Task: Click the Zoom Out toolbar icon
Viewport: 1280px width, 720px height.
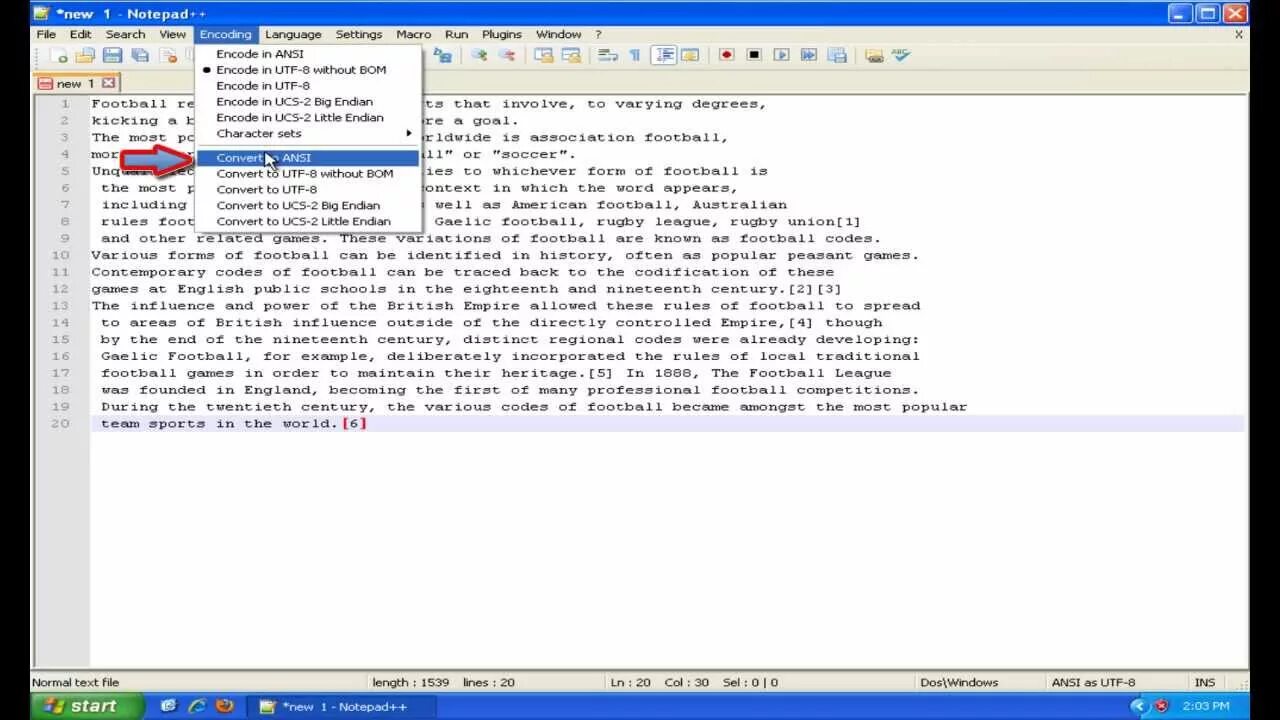Action: [507, 55]
